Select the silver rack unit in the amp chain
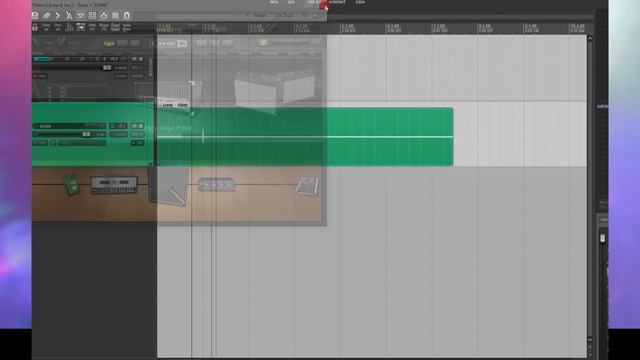 114,185
